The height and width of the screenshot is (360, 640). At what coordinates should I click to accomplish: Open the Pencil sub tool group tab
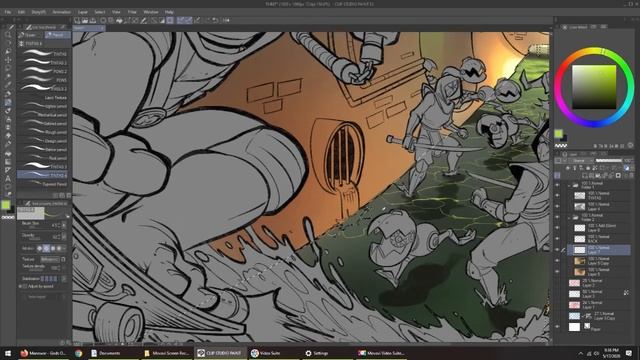coord(57,35)
